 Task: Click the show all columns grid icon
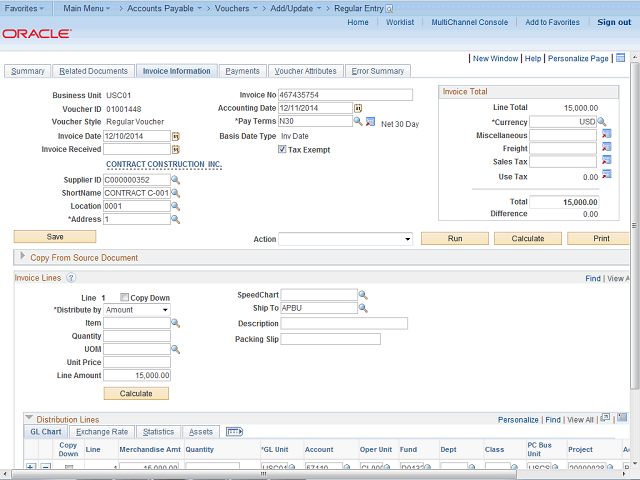click(235, 432)
